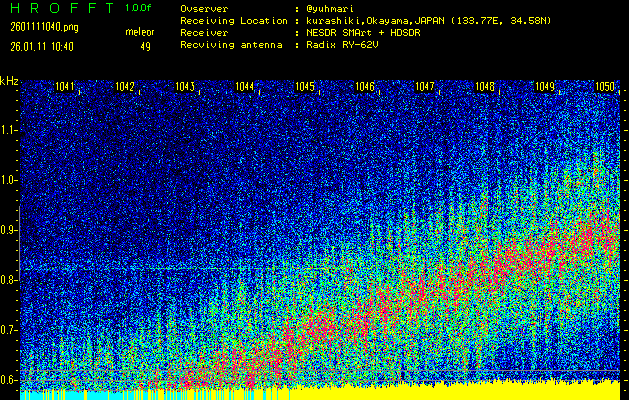Click the kurashiki,Okayama,JAPAN location text
The width and height of the screenshot is (629, 400).
pyautogui.click(x=380, y=20)
